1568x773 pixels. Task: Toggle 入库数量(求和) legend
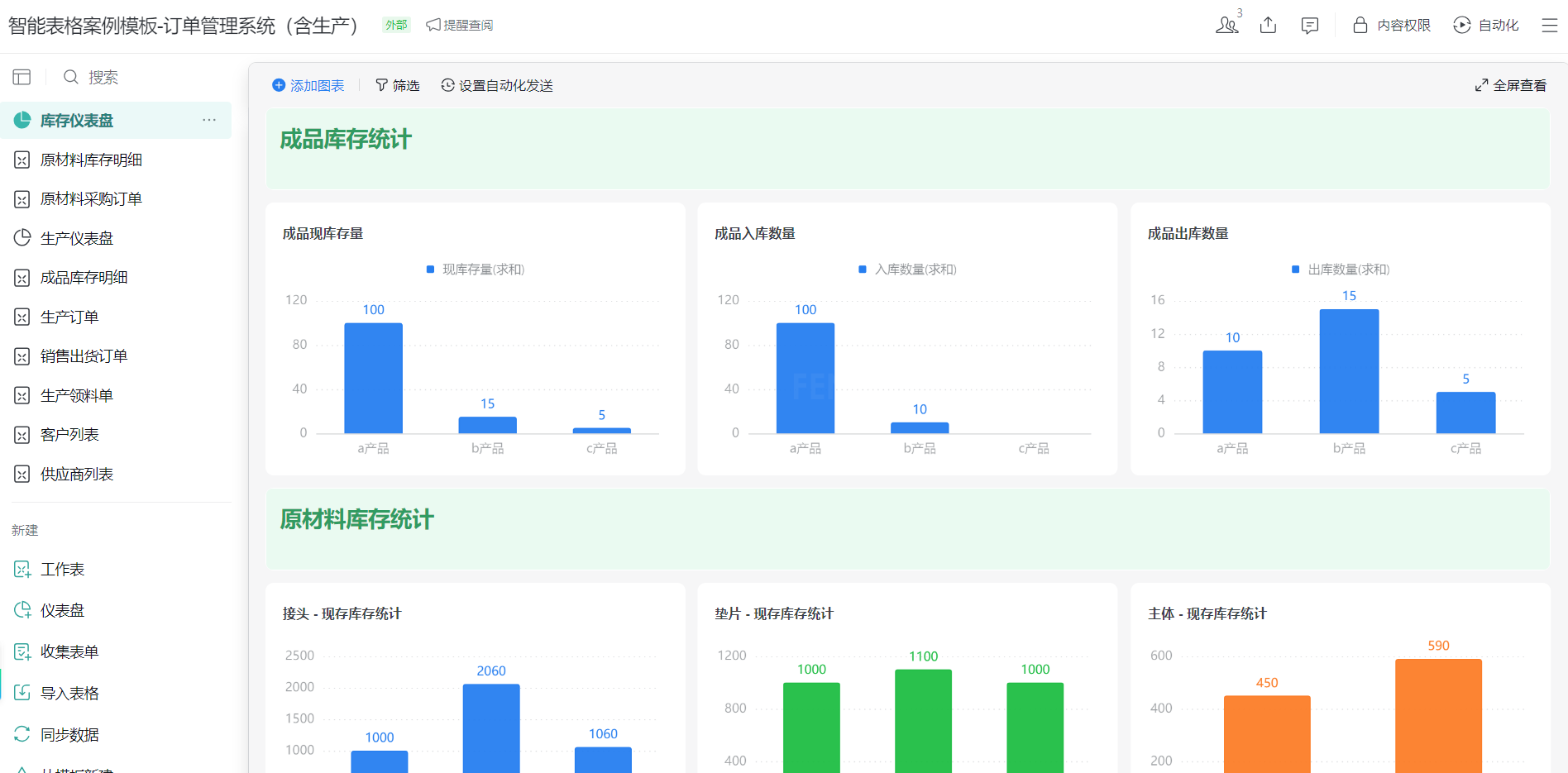pos(907,270)
